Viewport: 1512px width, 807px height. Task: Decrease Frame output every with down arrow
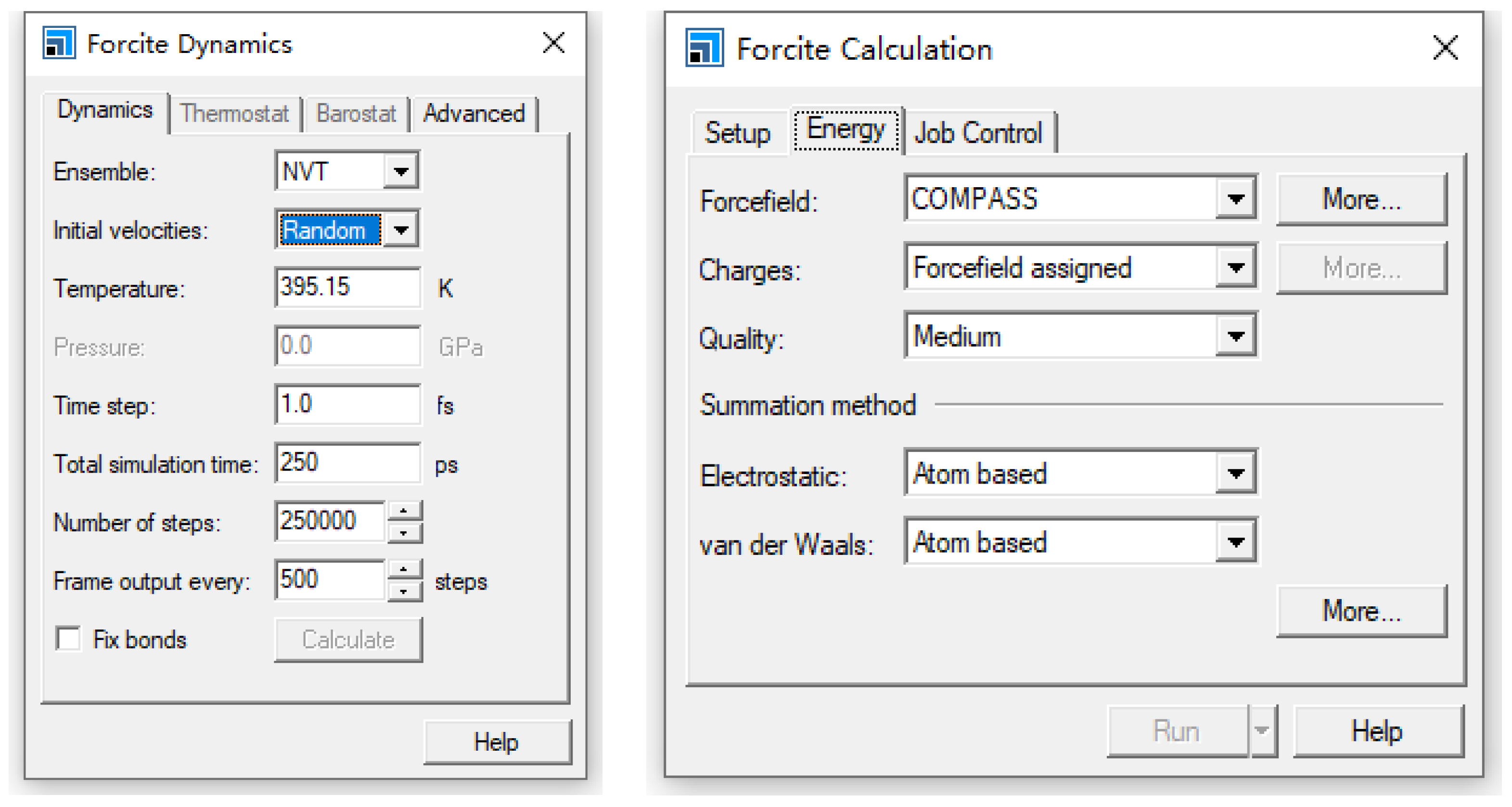coord(403,591)
